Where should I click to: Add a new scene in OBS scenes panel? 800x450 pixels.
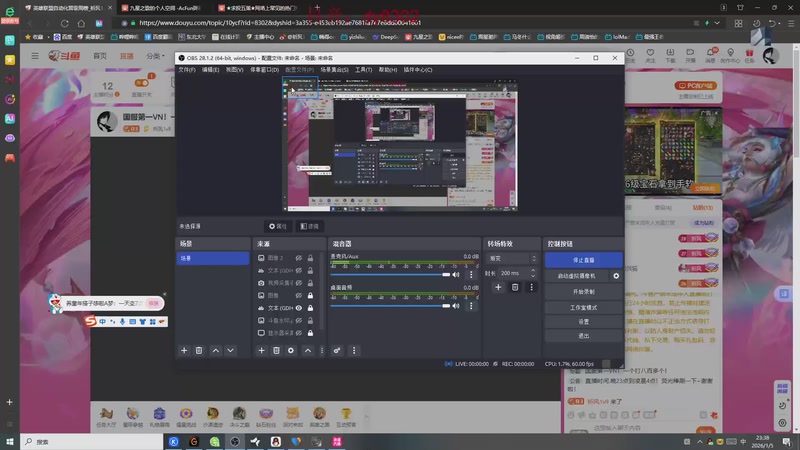point(184,351)
